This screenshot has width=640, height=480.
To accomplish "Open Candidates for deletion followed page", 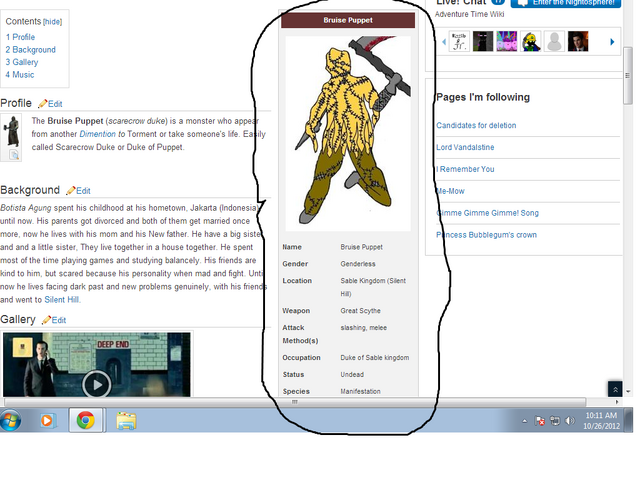I will point(476,125).
